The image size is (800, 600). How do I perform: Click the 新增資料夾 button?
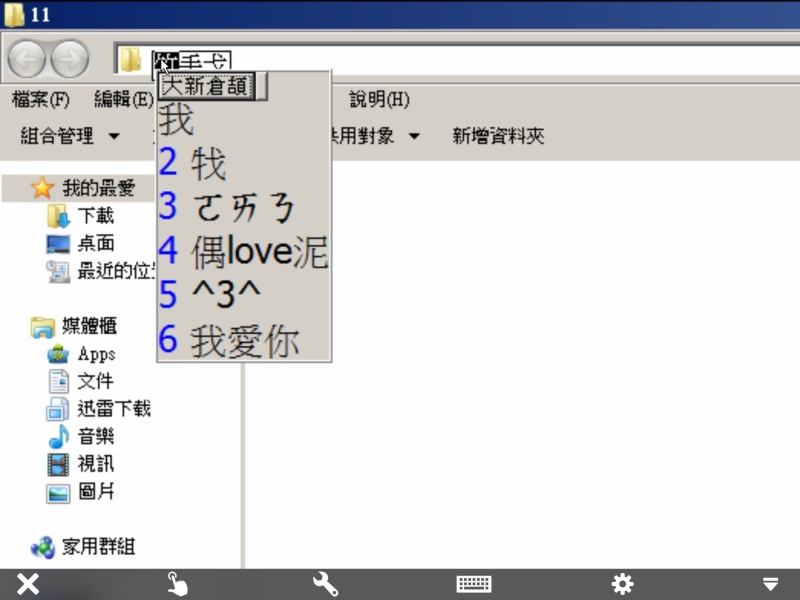[498, 136]
